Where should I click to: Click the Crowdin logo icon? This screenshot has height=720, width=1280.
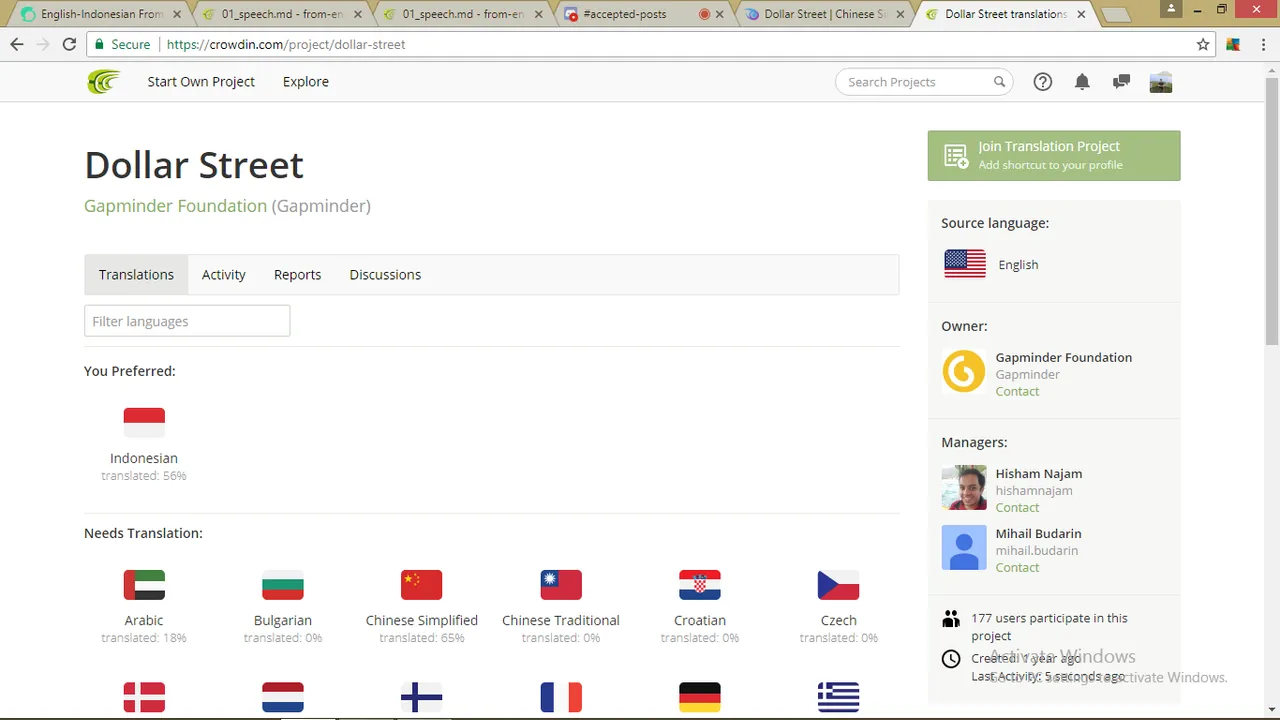pos(103,82)
